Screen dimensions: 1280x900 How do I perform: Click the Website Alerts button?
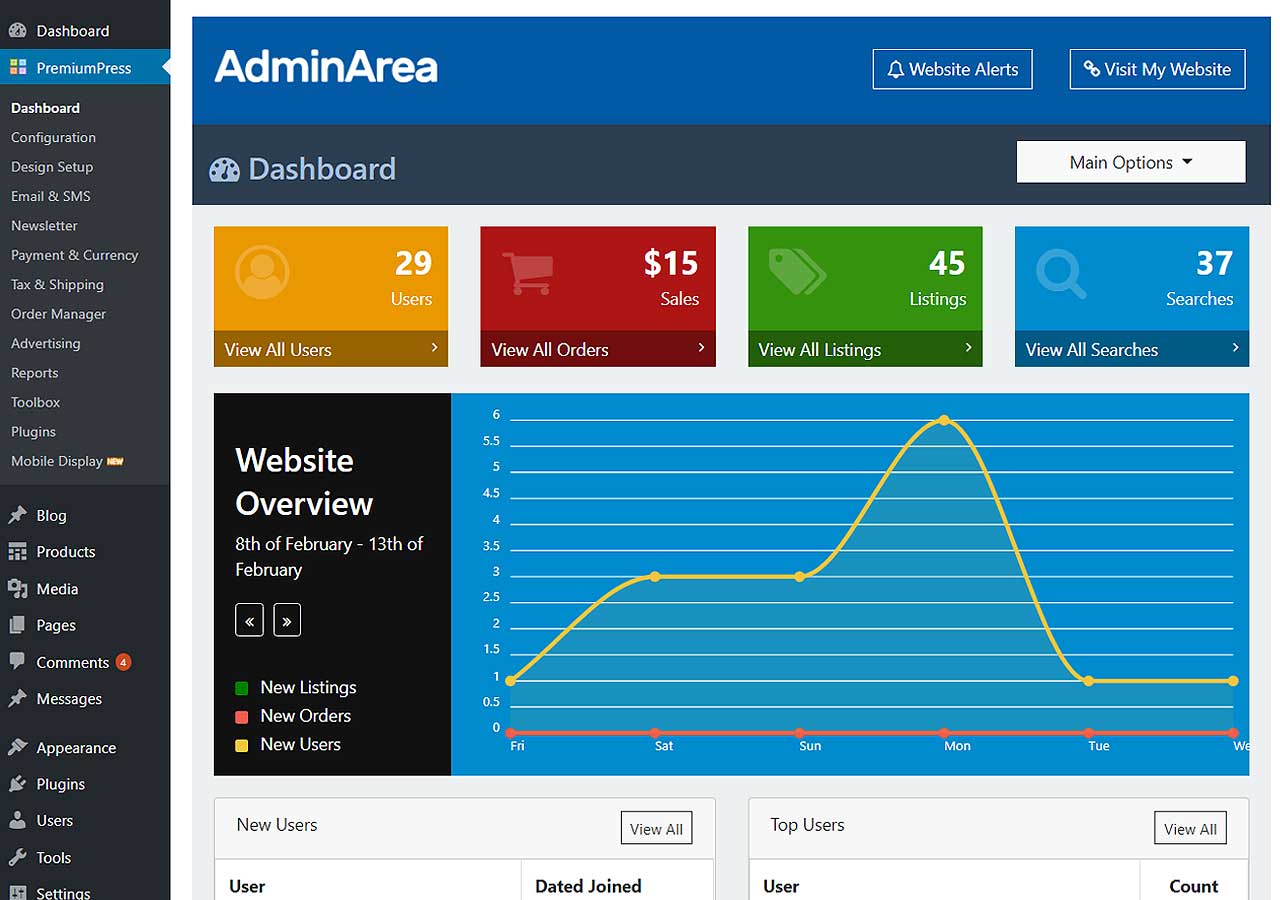coord(952,70)
